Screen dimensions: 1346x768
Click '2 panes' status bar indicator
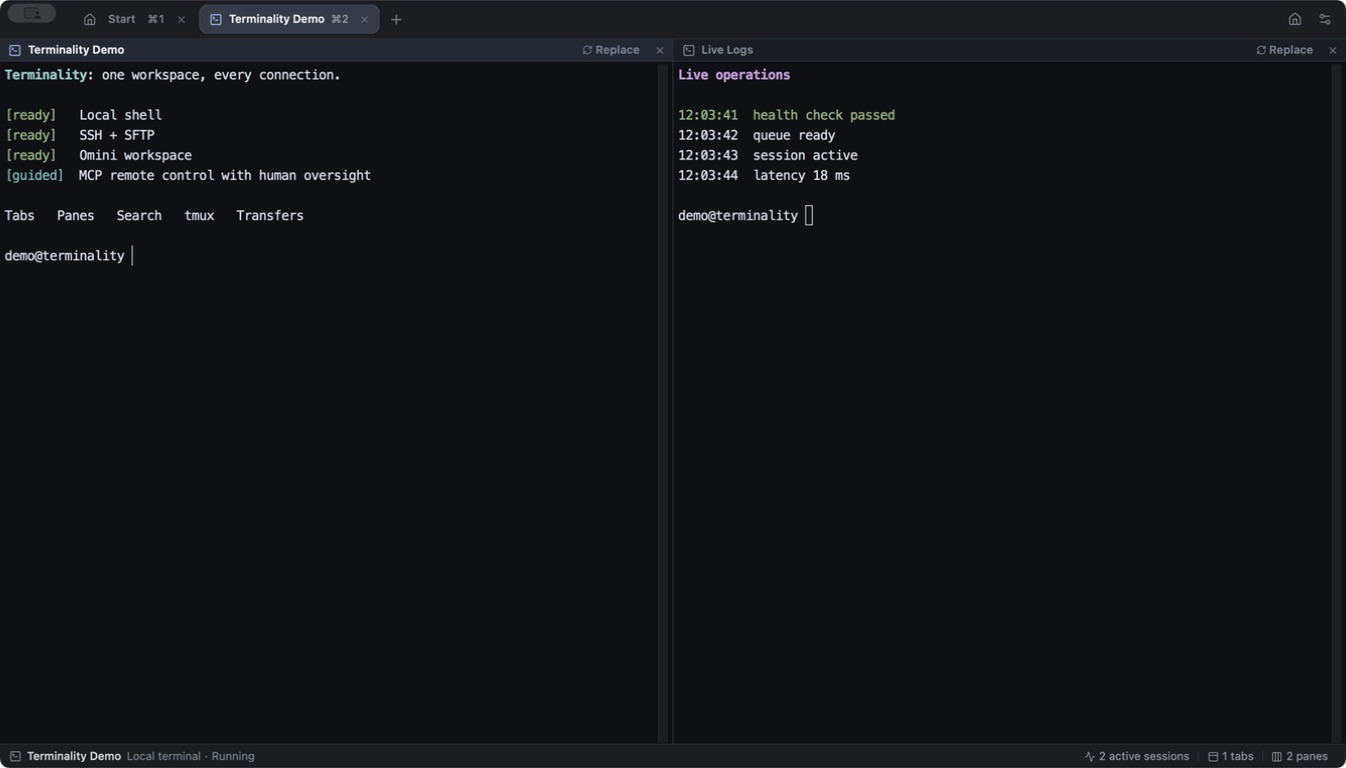pyautogui.click(x=1300, y=756)
